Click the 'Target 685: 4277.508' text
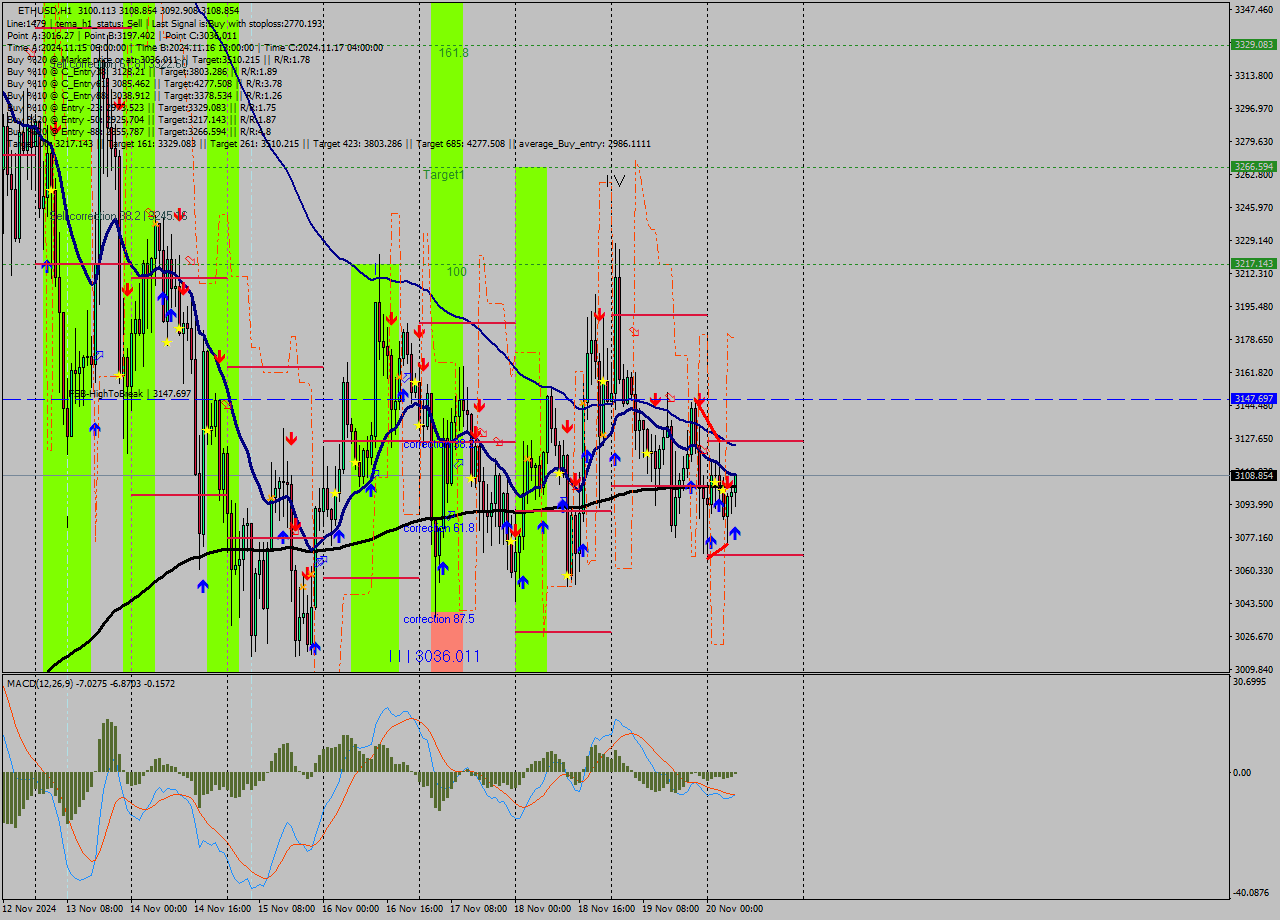The width and height of the screenshot is (1280, 920). pos(461,143)
